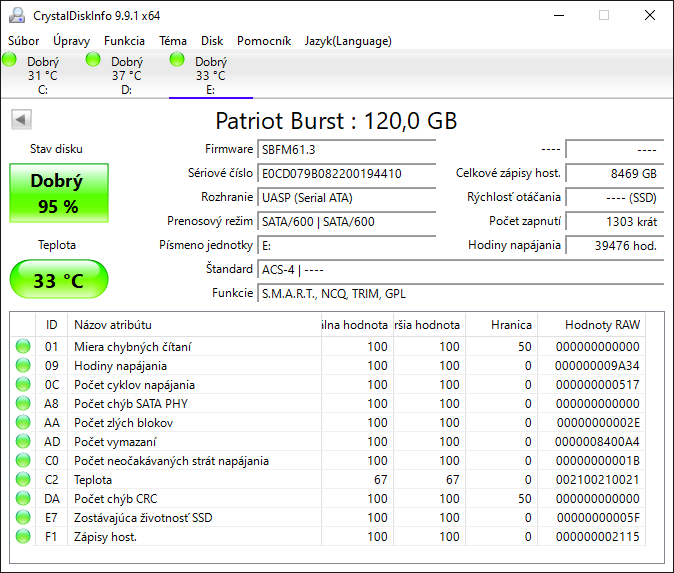Select drive E: tab at 33 °C

pos(211,75)
